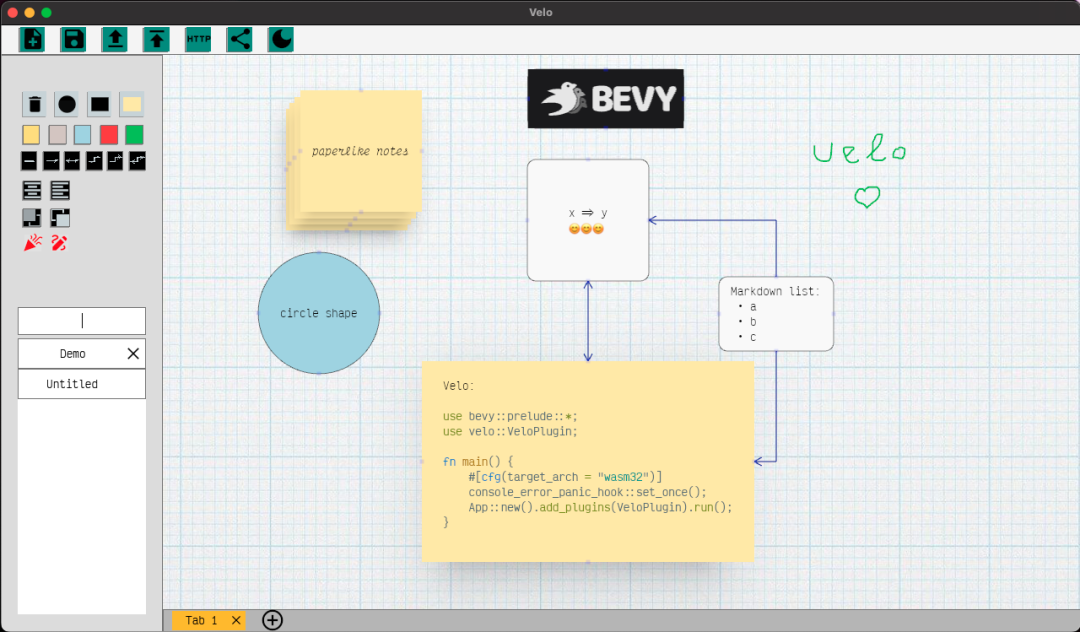Click the share icon in the toolbar

click(x=238, y=39)
